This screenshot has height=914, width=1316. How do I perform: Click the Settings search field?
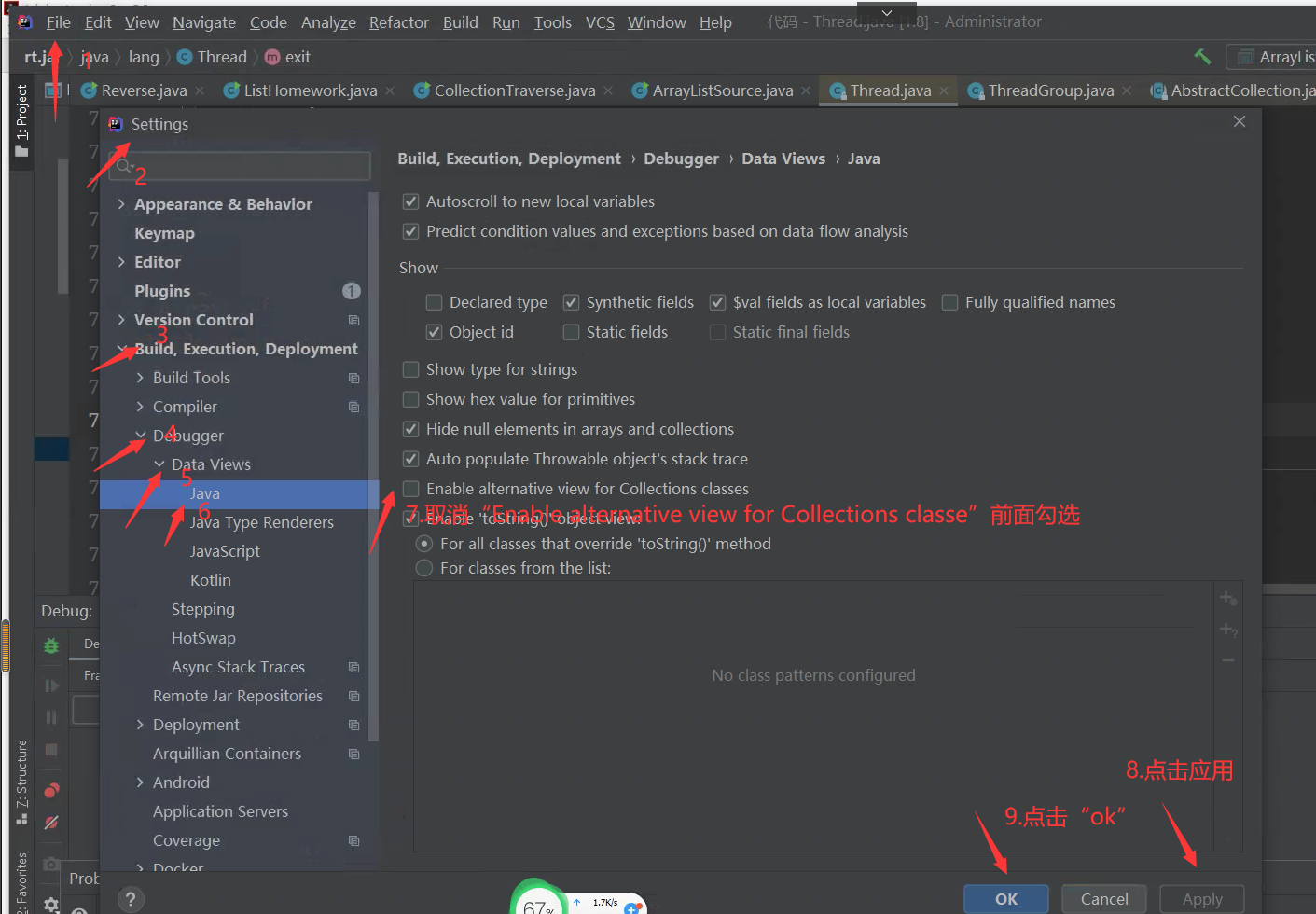coord(241,165)
